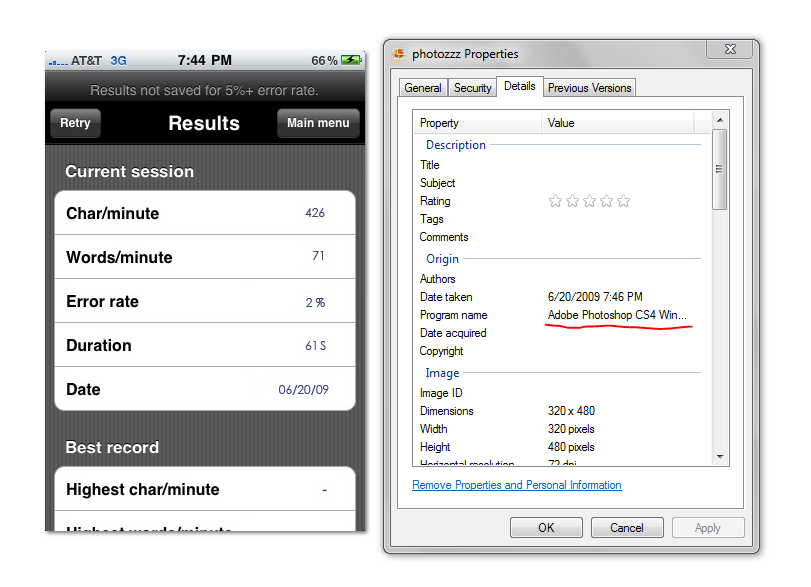Select the Char/minute row
This screenshot has width=811, height=587.
[205, 213]
